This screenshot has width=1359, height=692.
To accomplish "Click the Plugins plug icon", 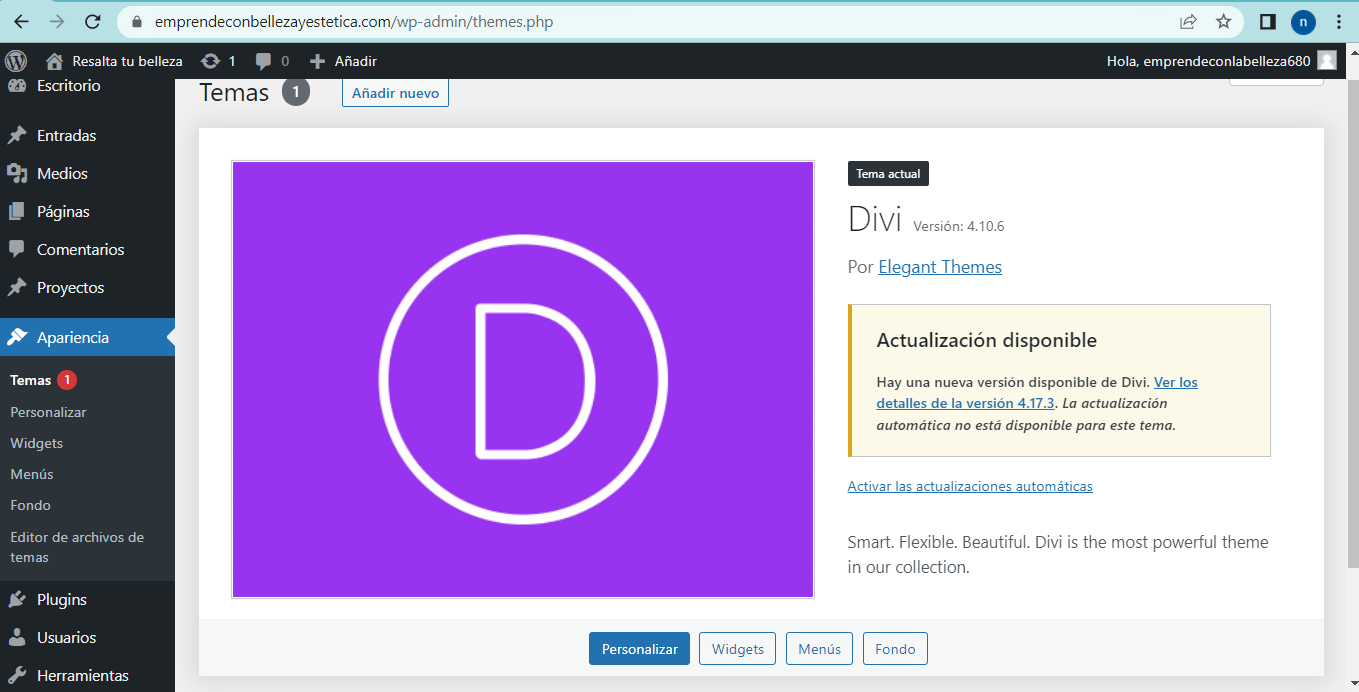I will coord(17,599).
